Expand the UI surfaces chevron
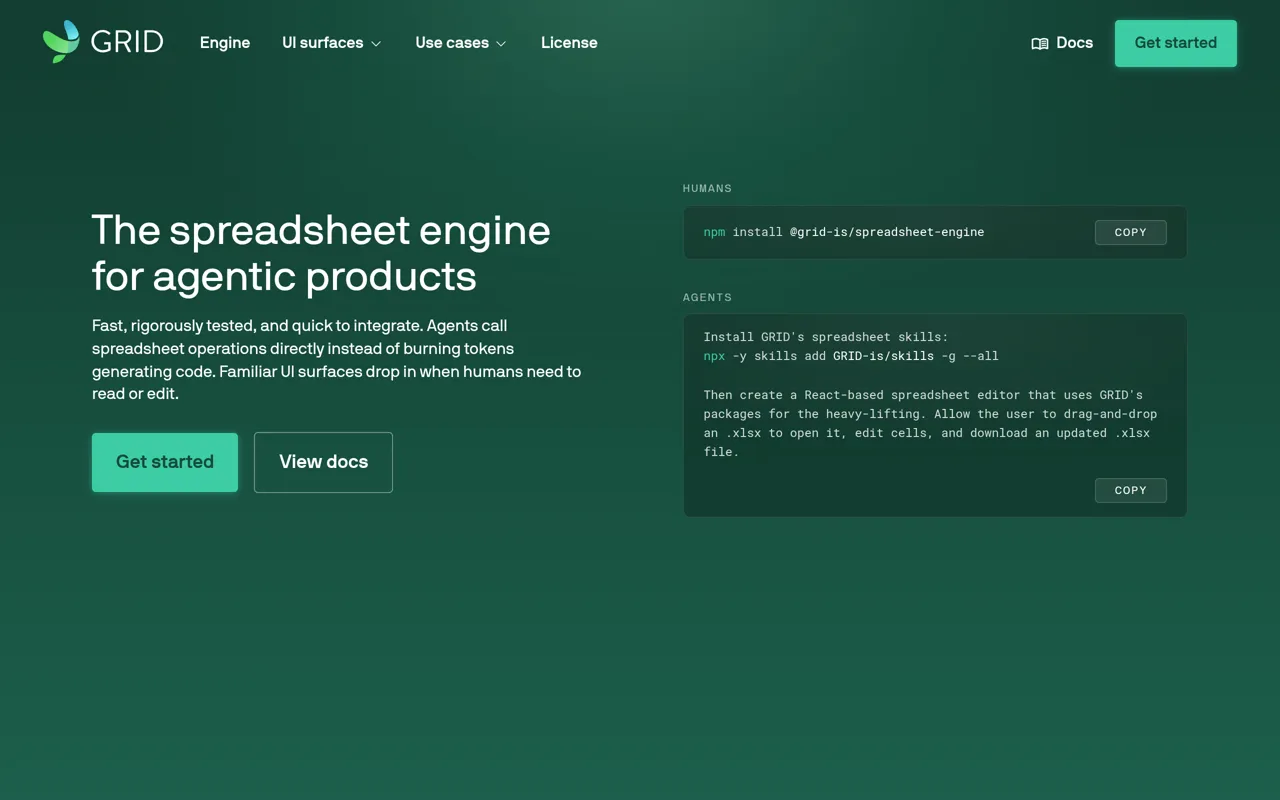Image resolution: width=1280 pixels, height=800 pixels. (376, 44)
